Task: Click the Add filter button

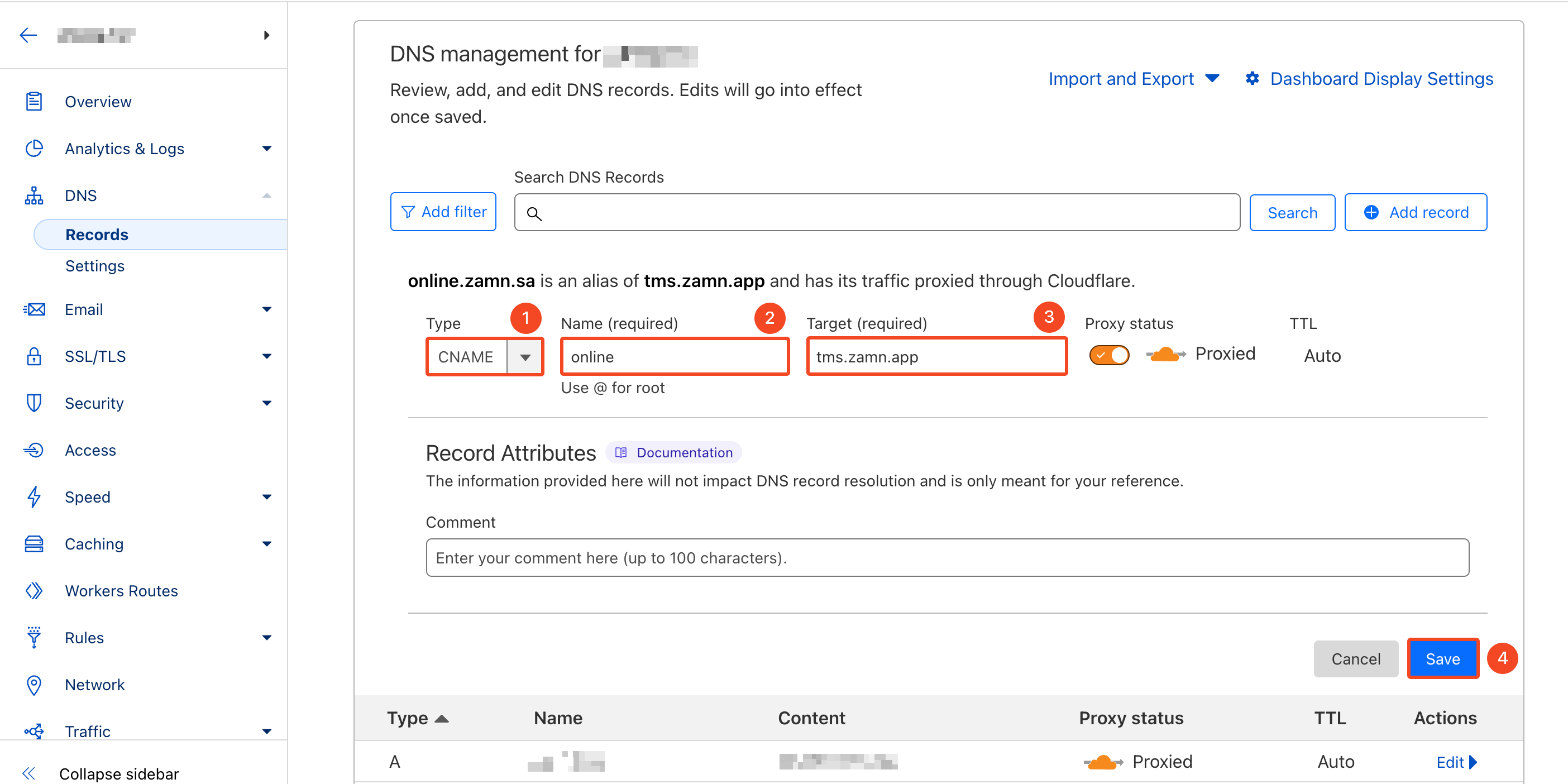Action: tap(443, 212)
